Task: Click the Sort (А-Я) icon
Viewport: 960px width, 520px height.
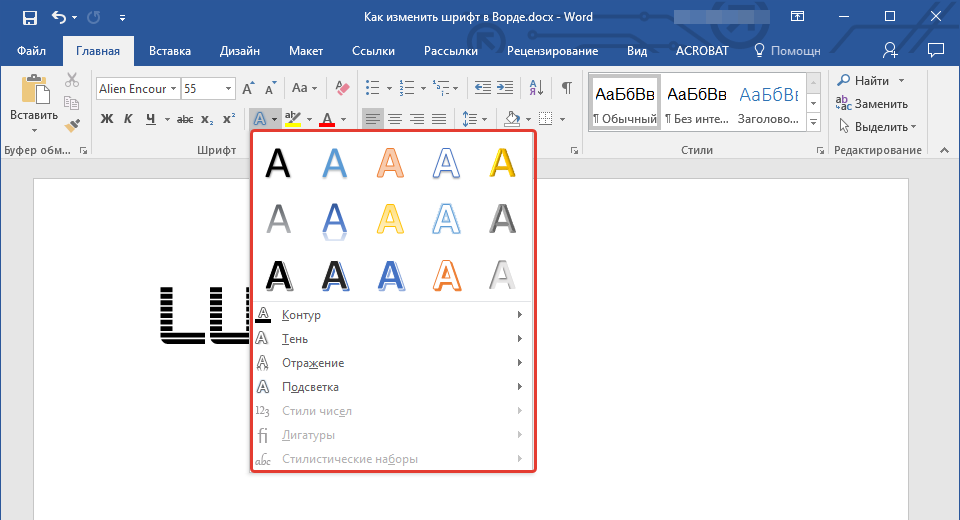Action: [x=538, y=88]
